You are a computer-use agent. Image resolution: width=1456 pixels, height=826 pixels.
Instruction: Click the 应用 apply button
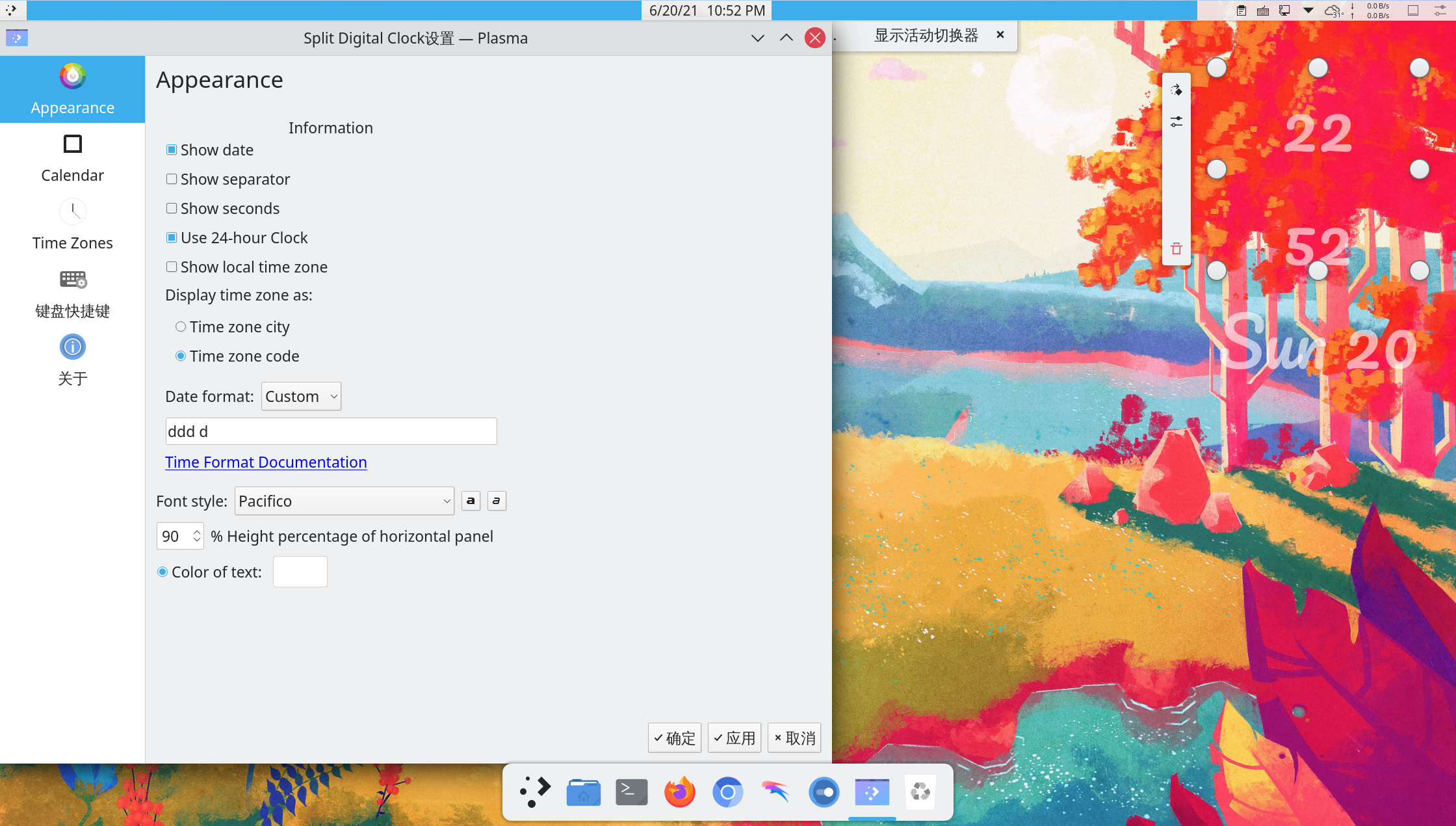tap(734, 738)
